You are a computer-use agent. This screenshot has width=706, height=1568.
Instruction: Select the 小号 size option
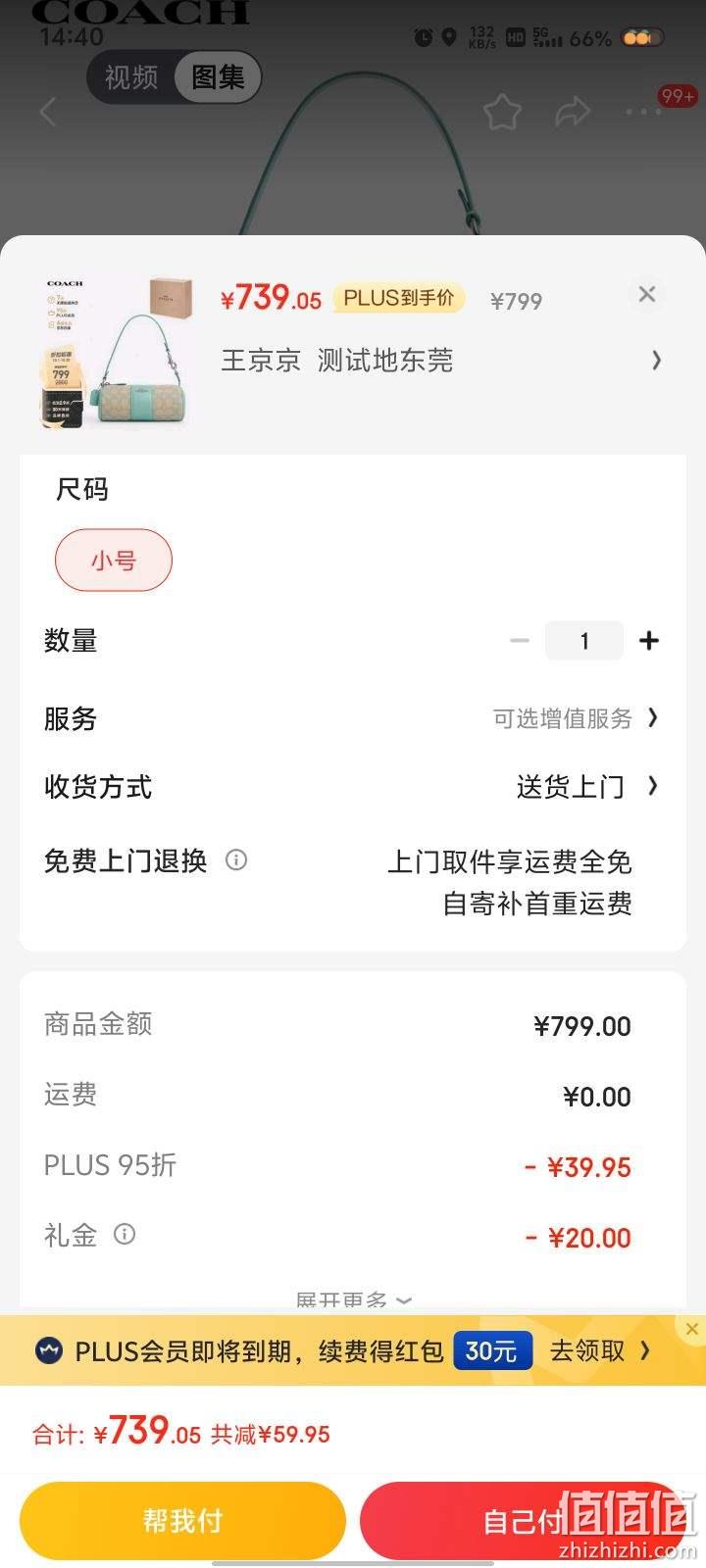pos(114,561)
